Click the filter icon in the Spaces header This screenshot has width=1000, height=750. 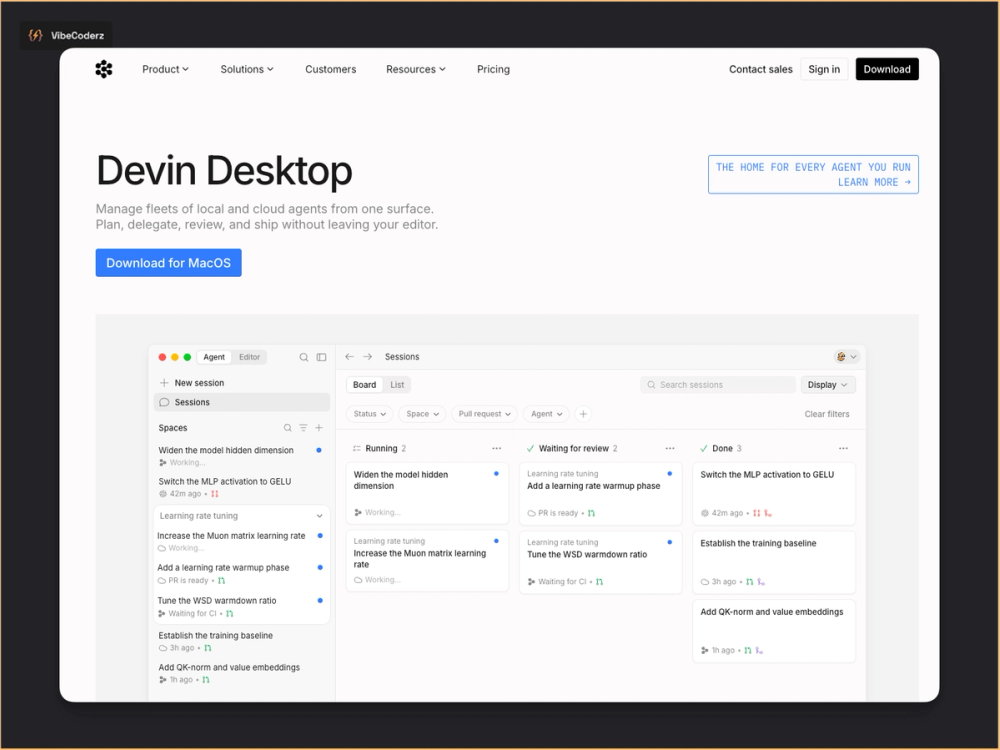[304, 428]
